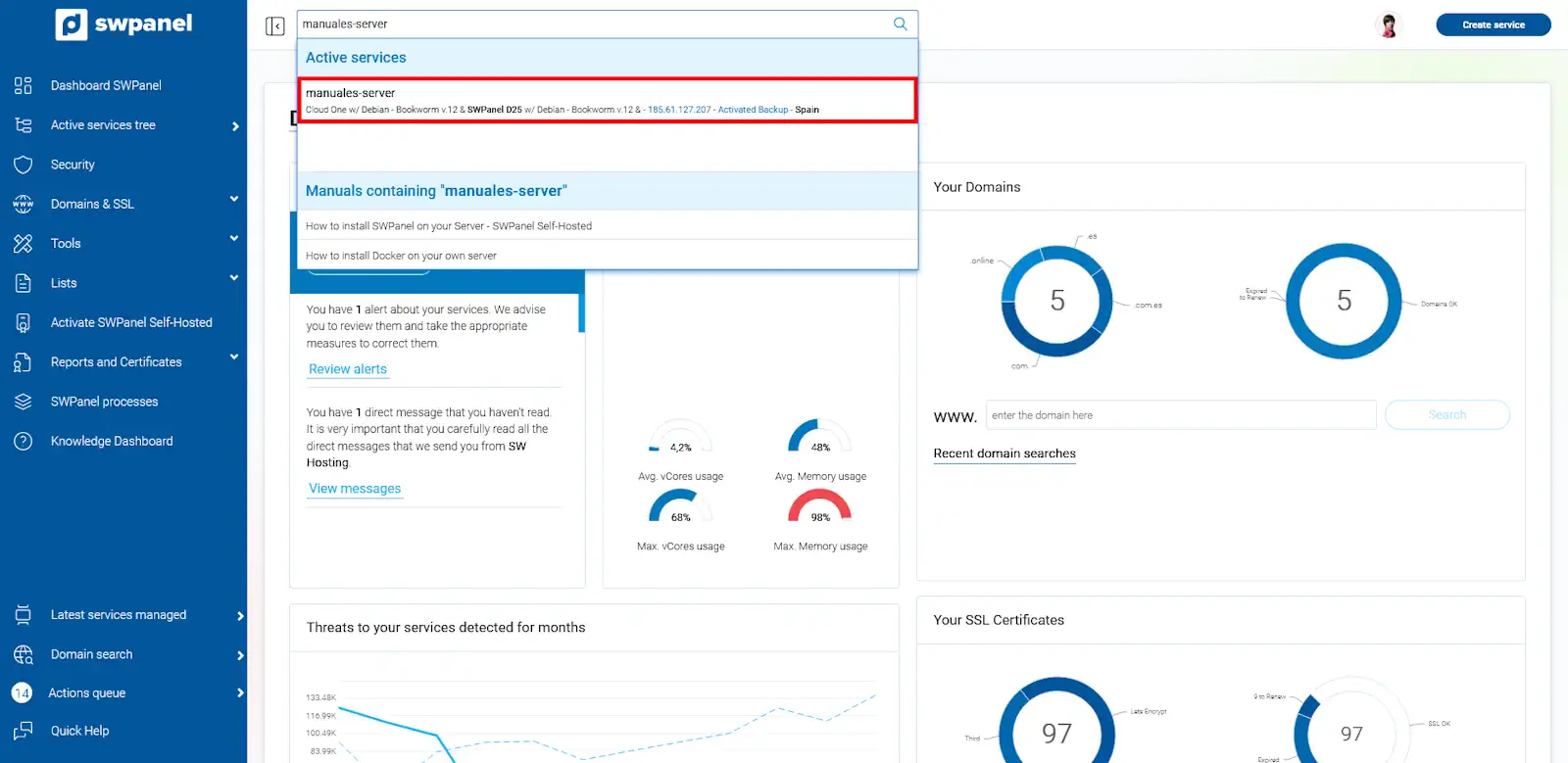Screen dimensions: 1568x763
Task: Click the search magnifier icon in search bar
Action: tap(900, 24)
